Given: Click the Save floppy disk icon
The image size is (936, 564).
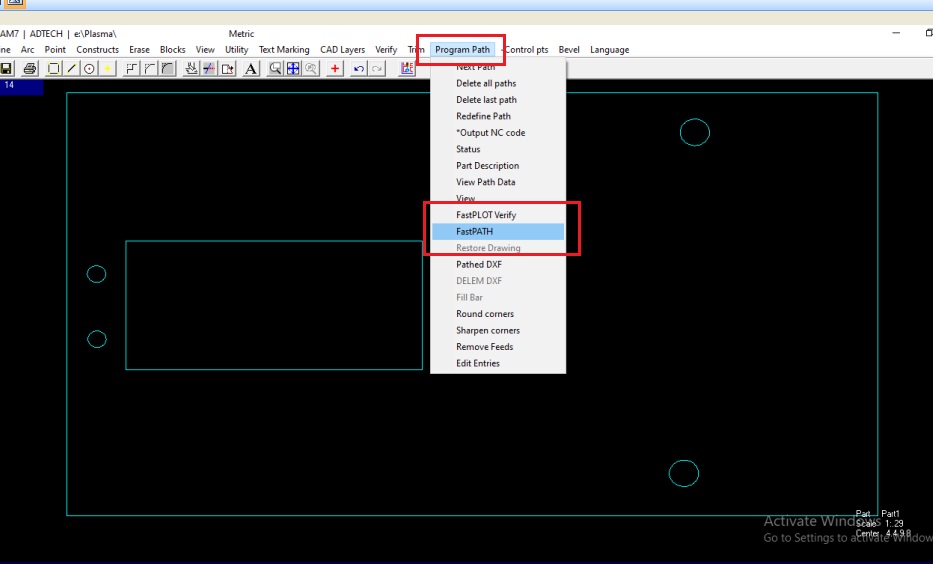Looking at the screenshot, I should click(7, 69).
